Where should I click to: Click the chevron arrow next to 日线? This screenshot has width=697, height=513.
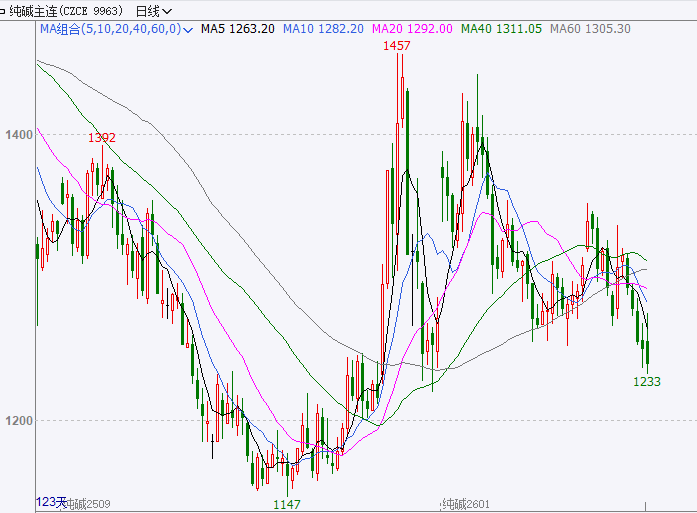(167, 11)
